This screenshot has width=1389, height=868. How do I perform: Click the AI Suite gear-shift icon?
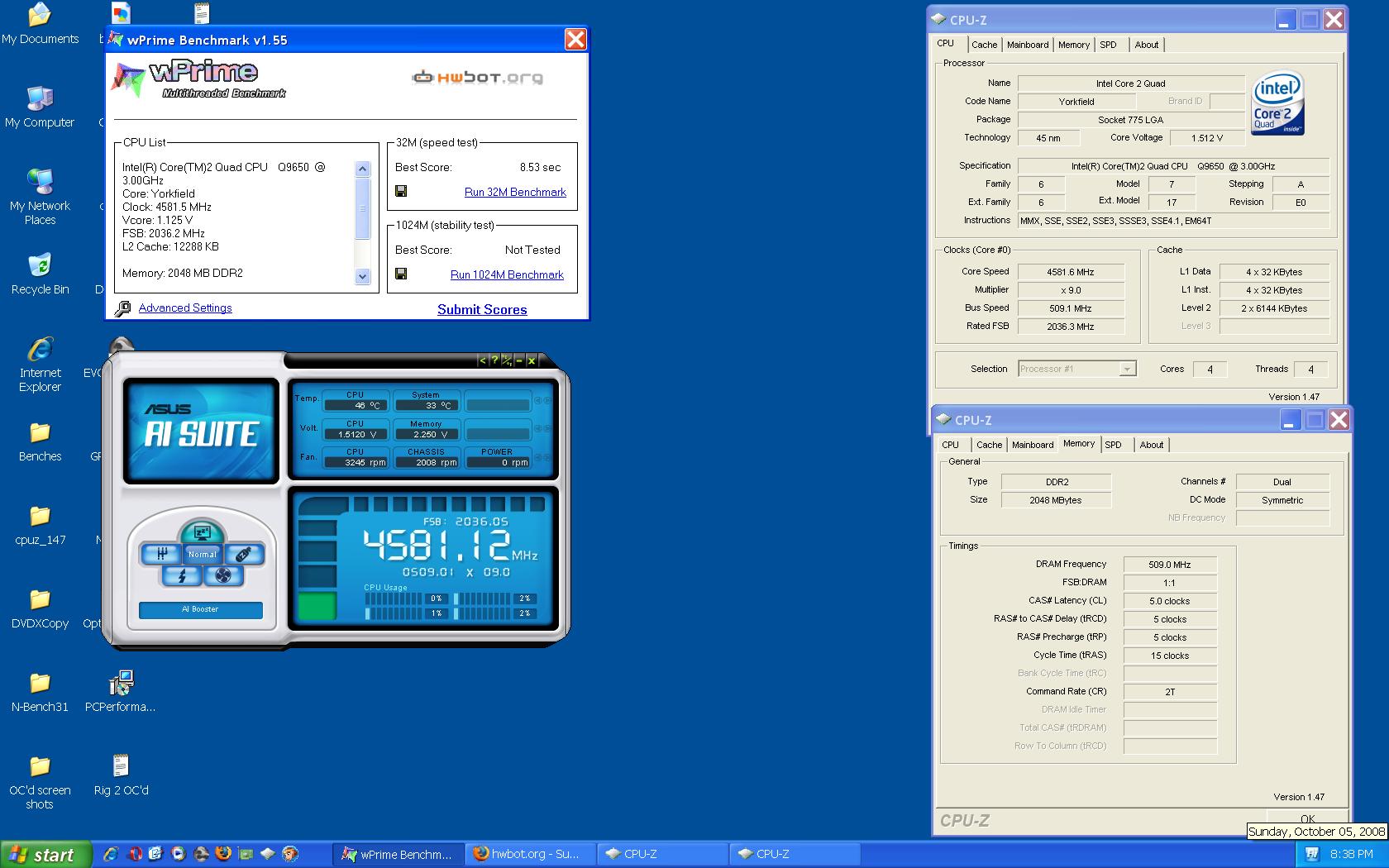161,554
